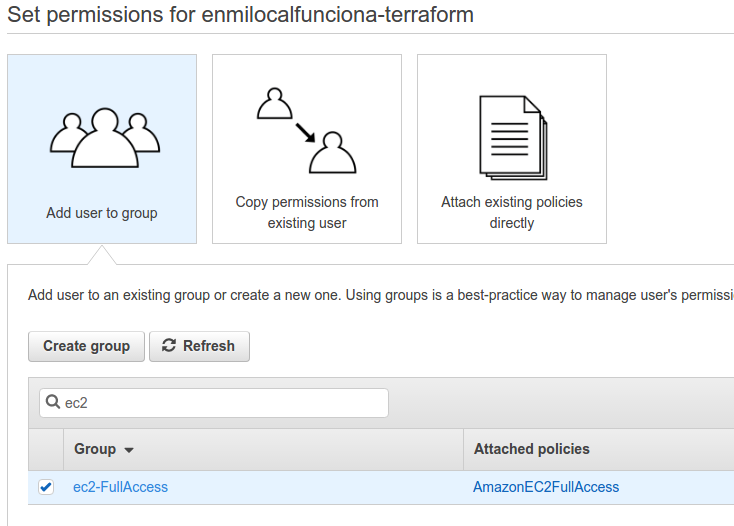The image size is (734, 526).
Task: Click the magnifying glass search icon
Action: (x=52, y=403)
